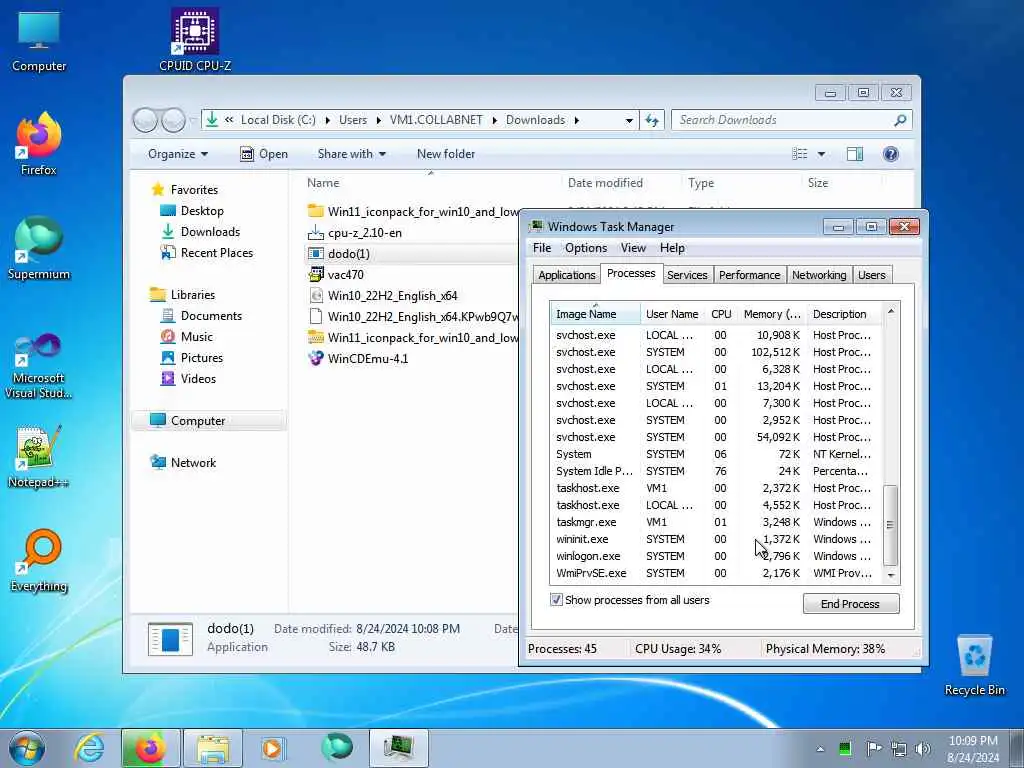Click the network tray icon
The height and width of the screenshot is (768, 1024).
click(899, 748)
